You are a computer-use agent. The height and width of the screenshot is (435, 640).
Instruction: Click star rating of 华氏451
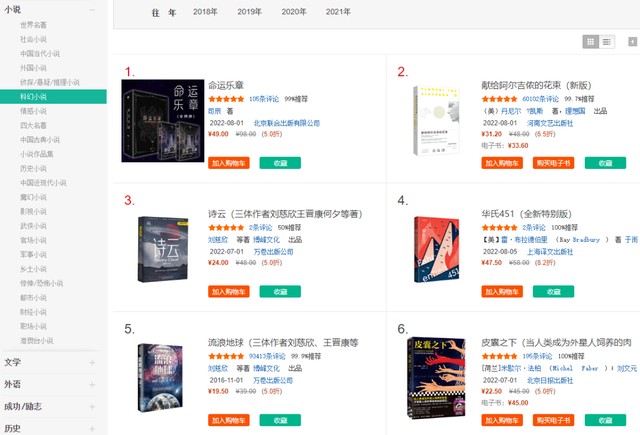(499, 228)
